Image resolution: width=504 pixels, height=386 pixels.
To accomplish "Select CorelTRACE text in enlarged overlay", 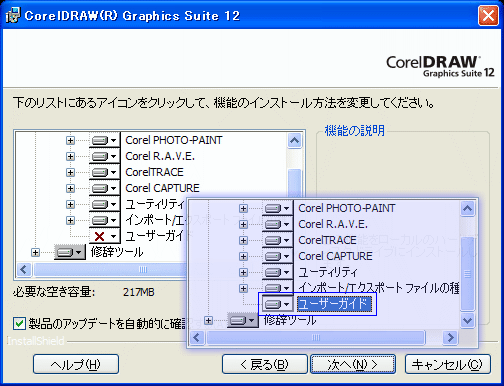I will [x=327, y=240].
